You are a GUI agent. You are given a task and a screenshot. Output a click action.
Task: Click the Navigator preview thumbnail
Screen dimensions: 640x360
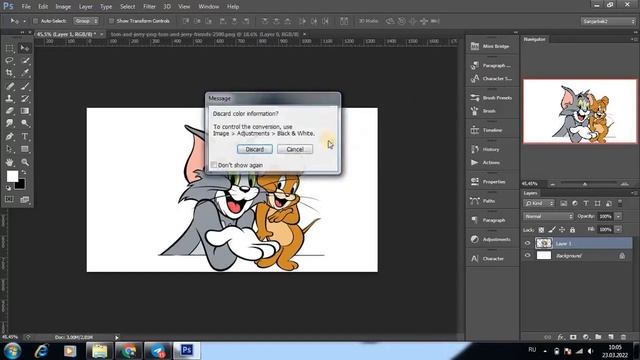coord(580,111)
